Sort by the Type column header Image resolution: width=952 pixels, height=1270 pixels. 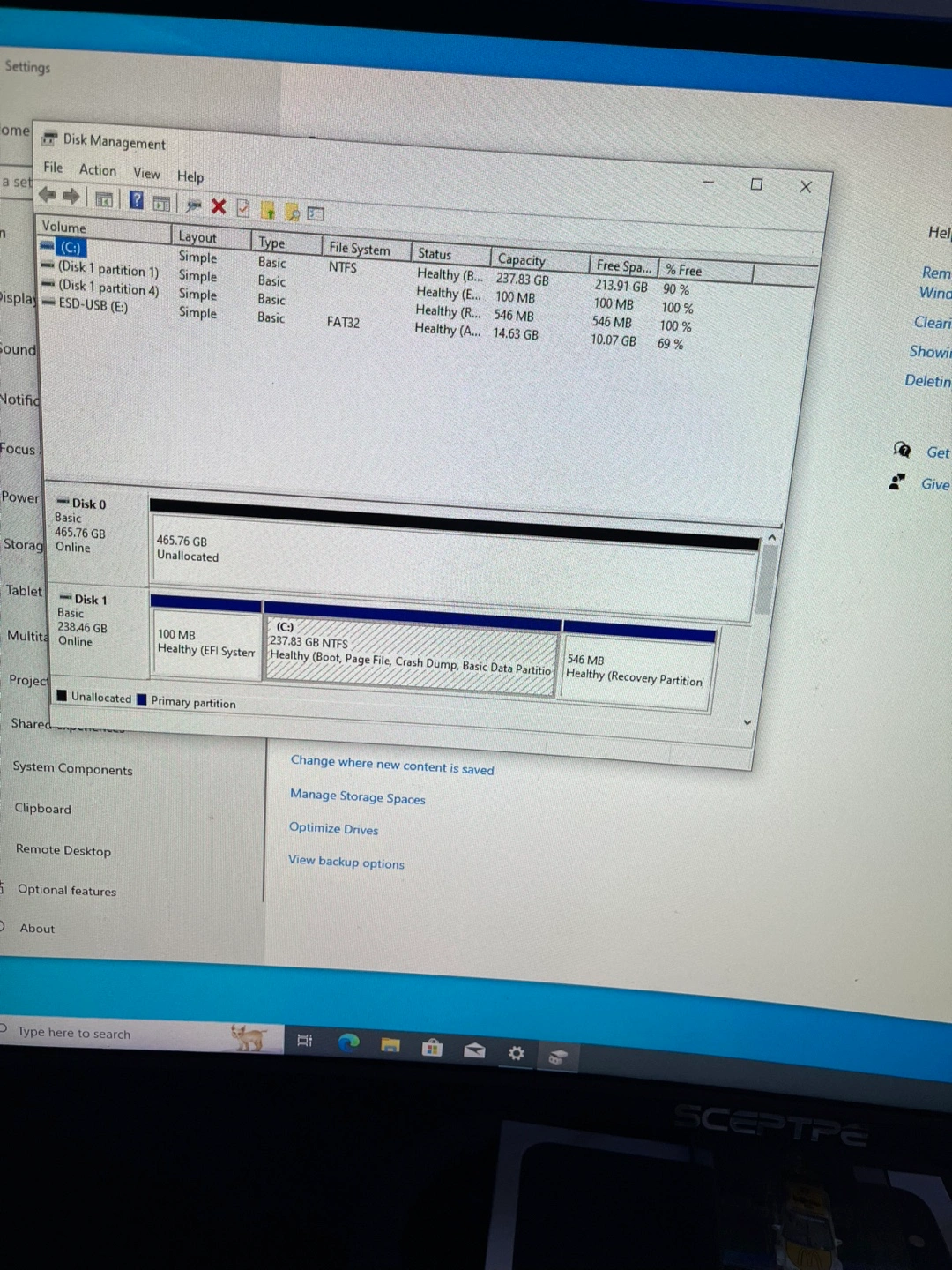286,243
